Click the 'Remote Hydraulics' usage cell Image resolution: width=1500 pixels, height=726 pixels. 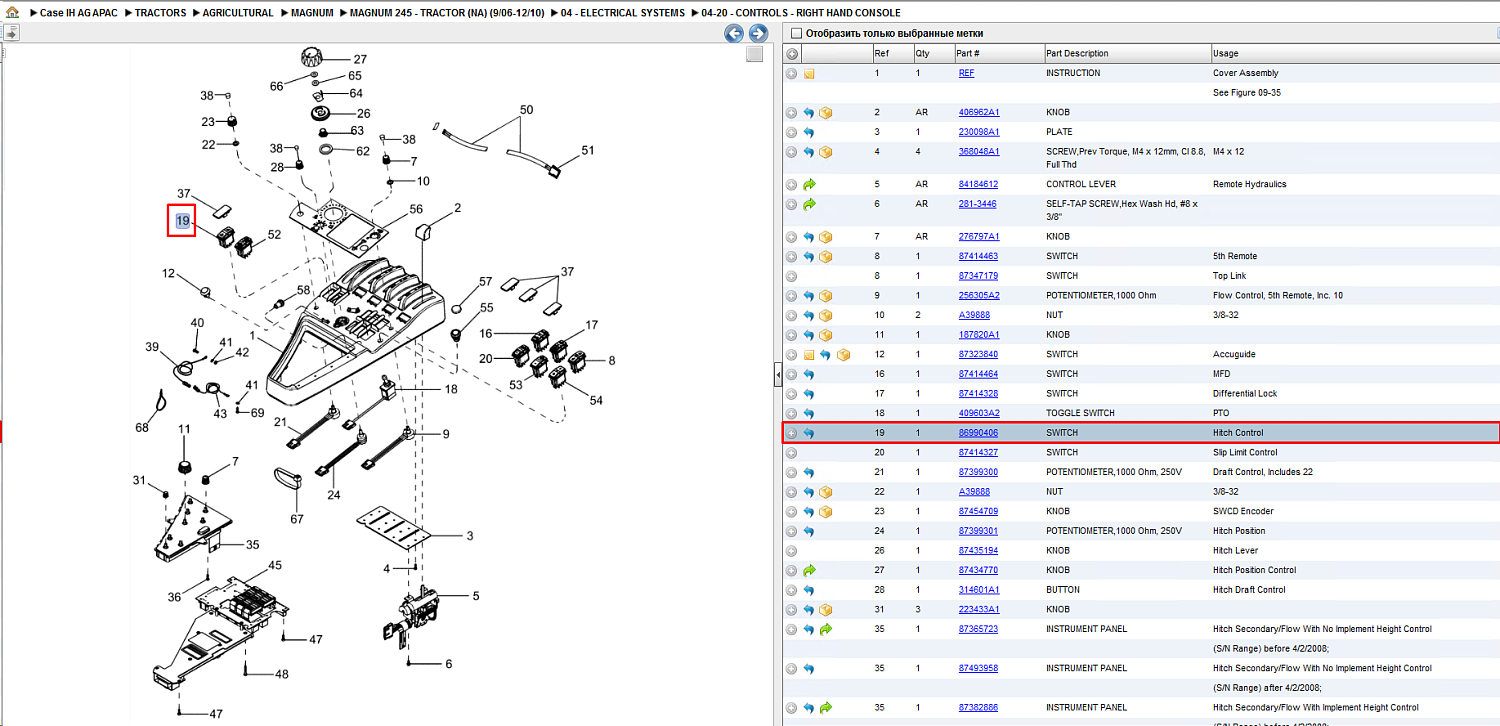(x=1250, y=184)
